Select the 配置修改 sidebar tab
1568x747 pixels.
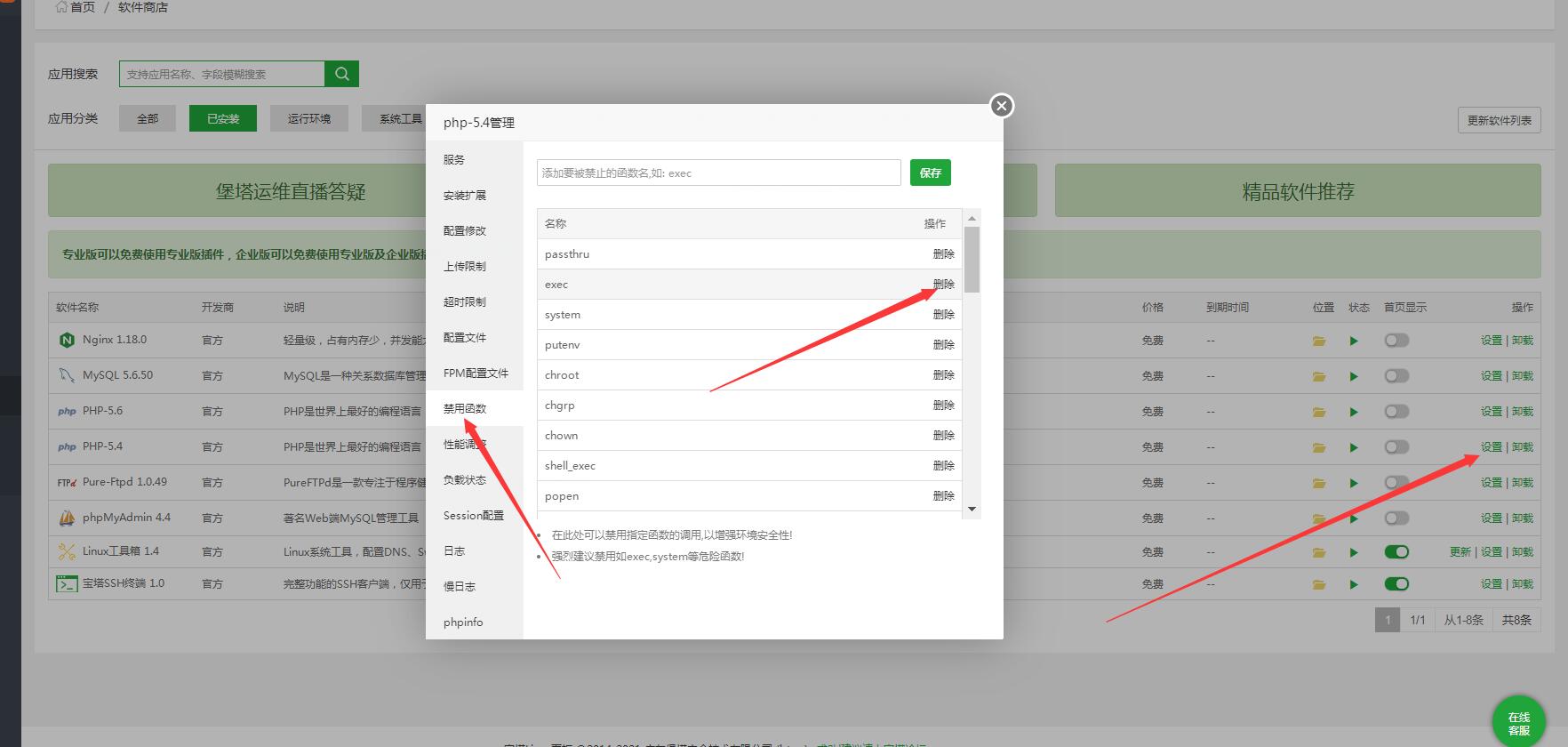coord(465,231)
